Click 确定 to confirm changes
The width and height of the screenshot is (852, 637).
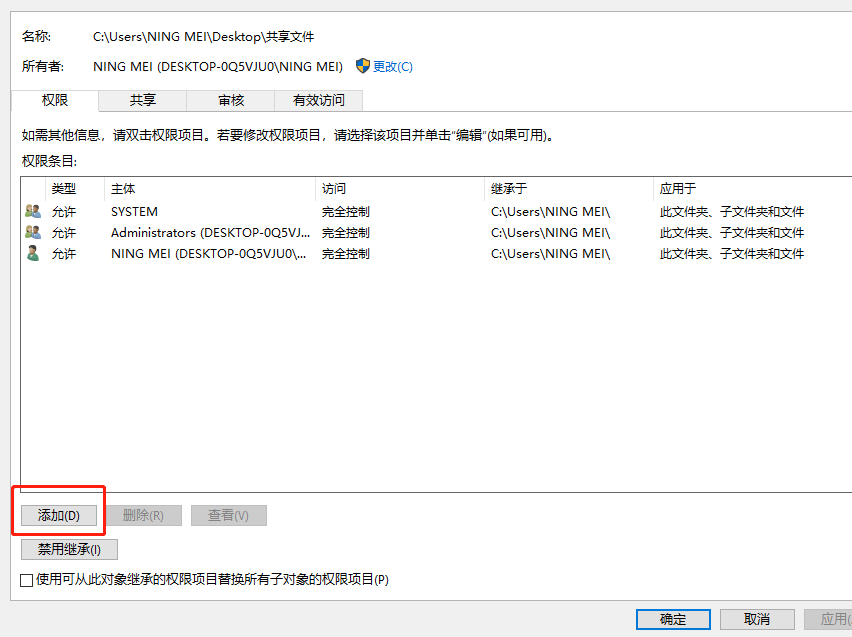tap(672, 619)
